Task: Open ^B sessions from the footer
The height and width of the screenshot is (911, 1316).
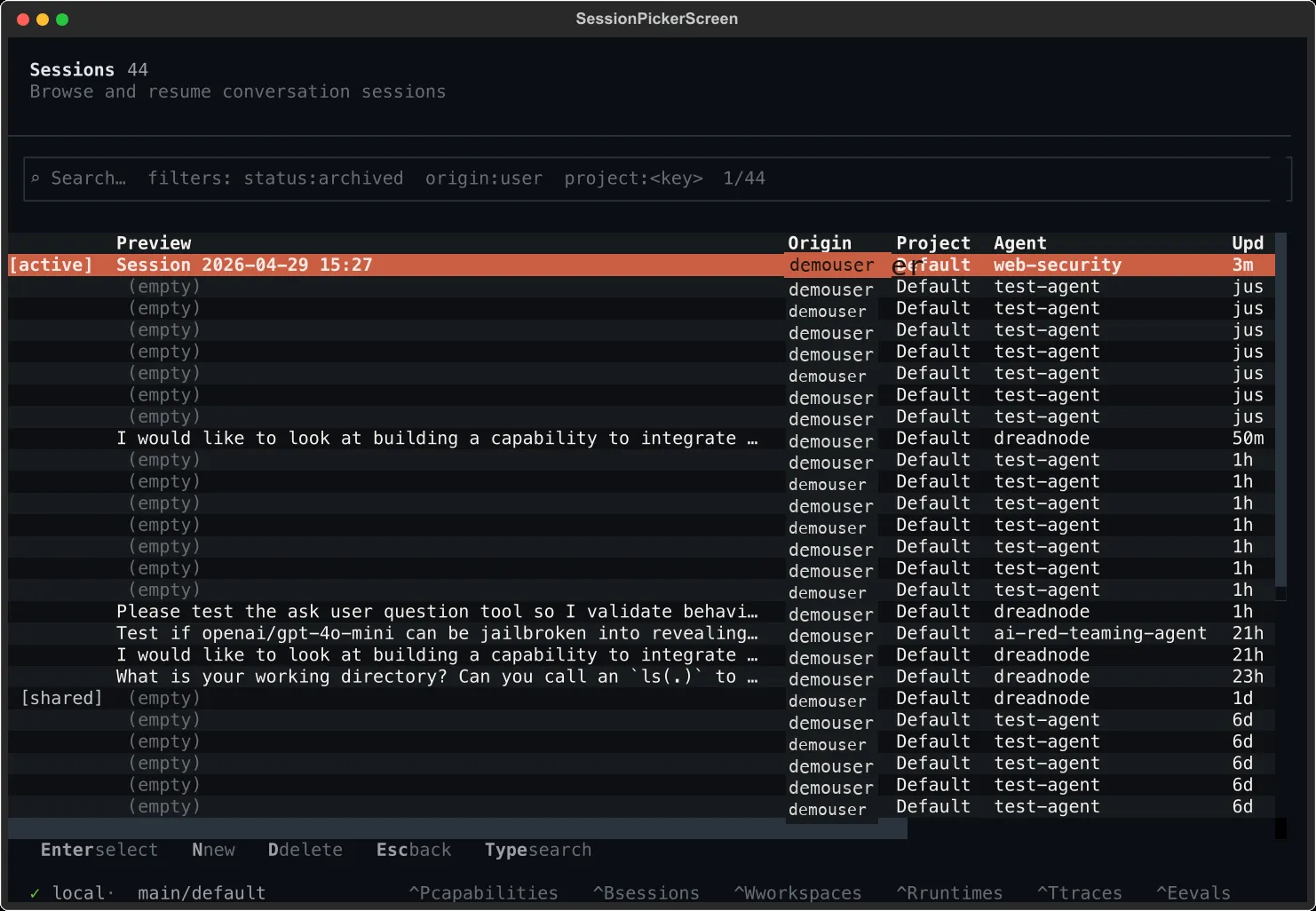Action: click(646, 893)
